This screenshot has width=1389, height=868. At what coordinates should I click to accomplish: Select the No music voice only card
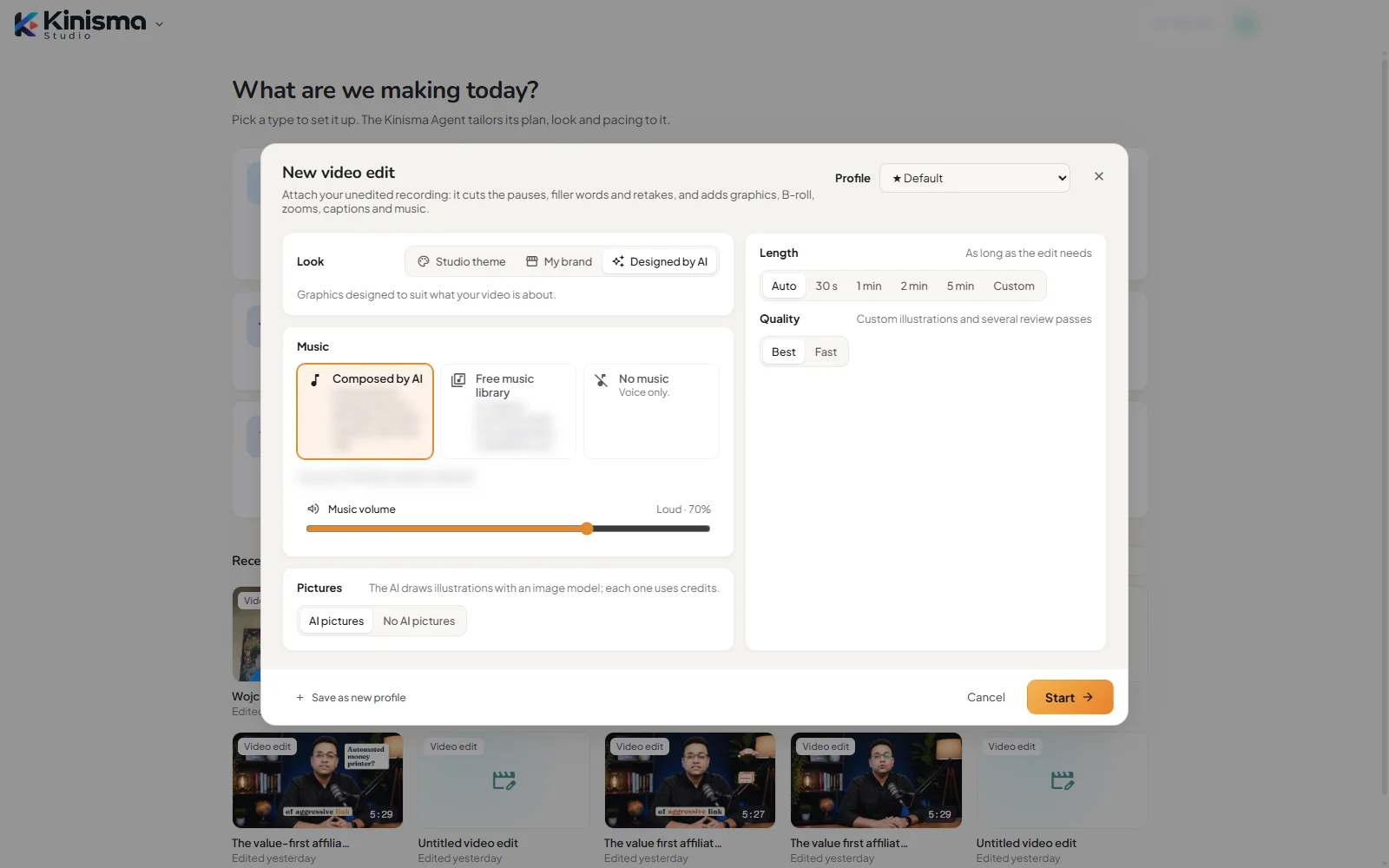[x=651, y=411]
